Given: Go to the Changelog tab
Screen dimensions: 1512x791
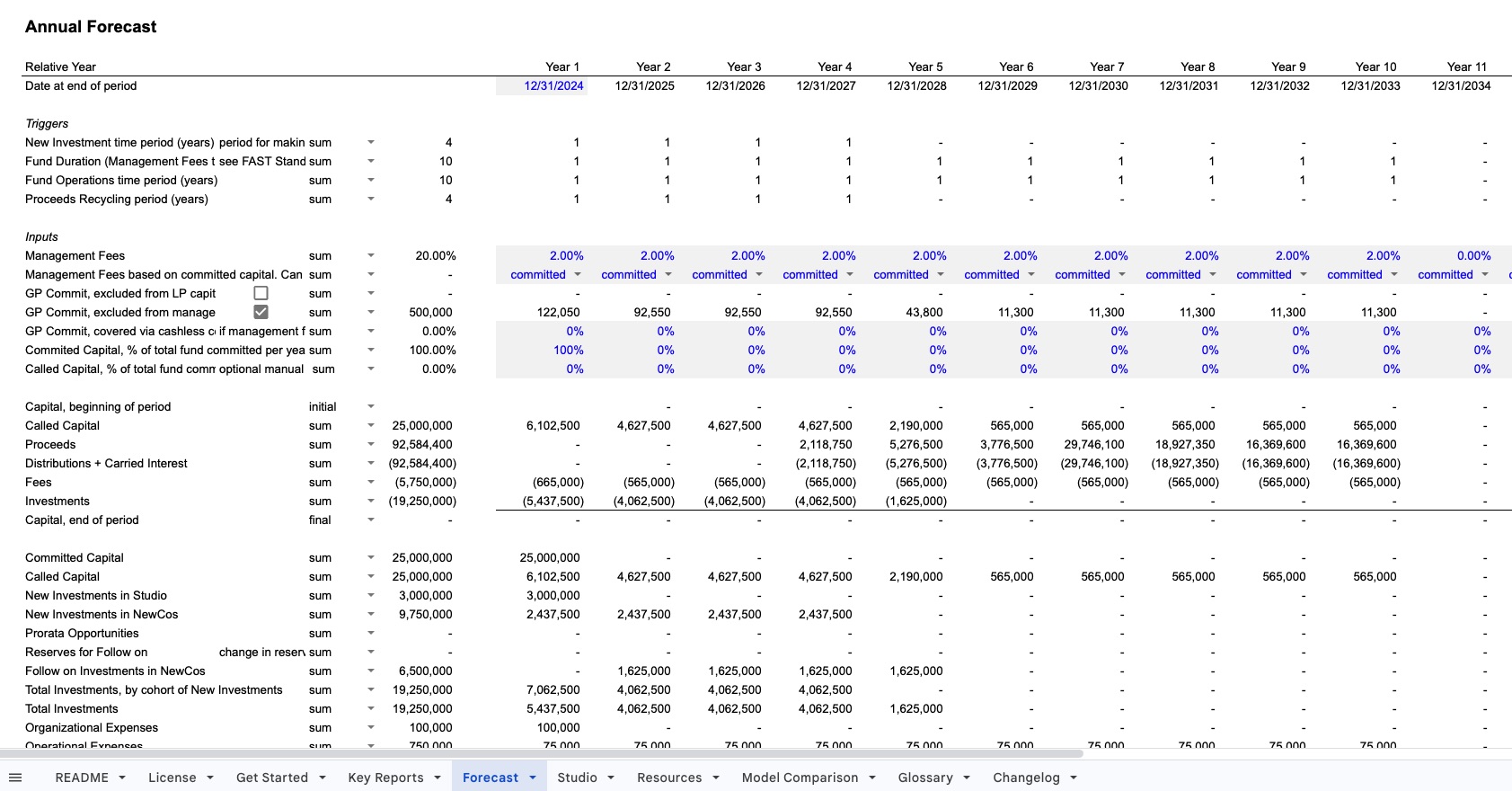Looking at the screenshot, I should [x=1026, y=778].
